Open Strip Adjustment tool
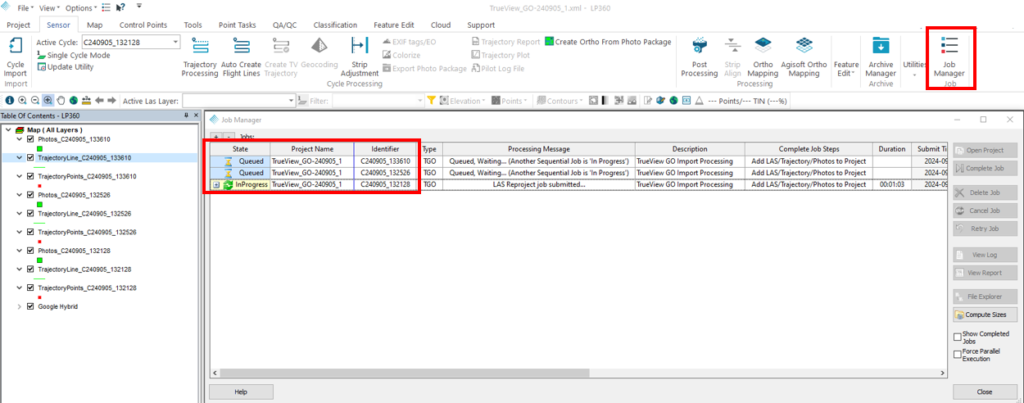The width and height of the screenshot is (1024, 403). pos(359,57)
